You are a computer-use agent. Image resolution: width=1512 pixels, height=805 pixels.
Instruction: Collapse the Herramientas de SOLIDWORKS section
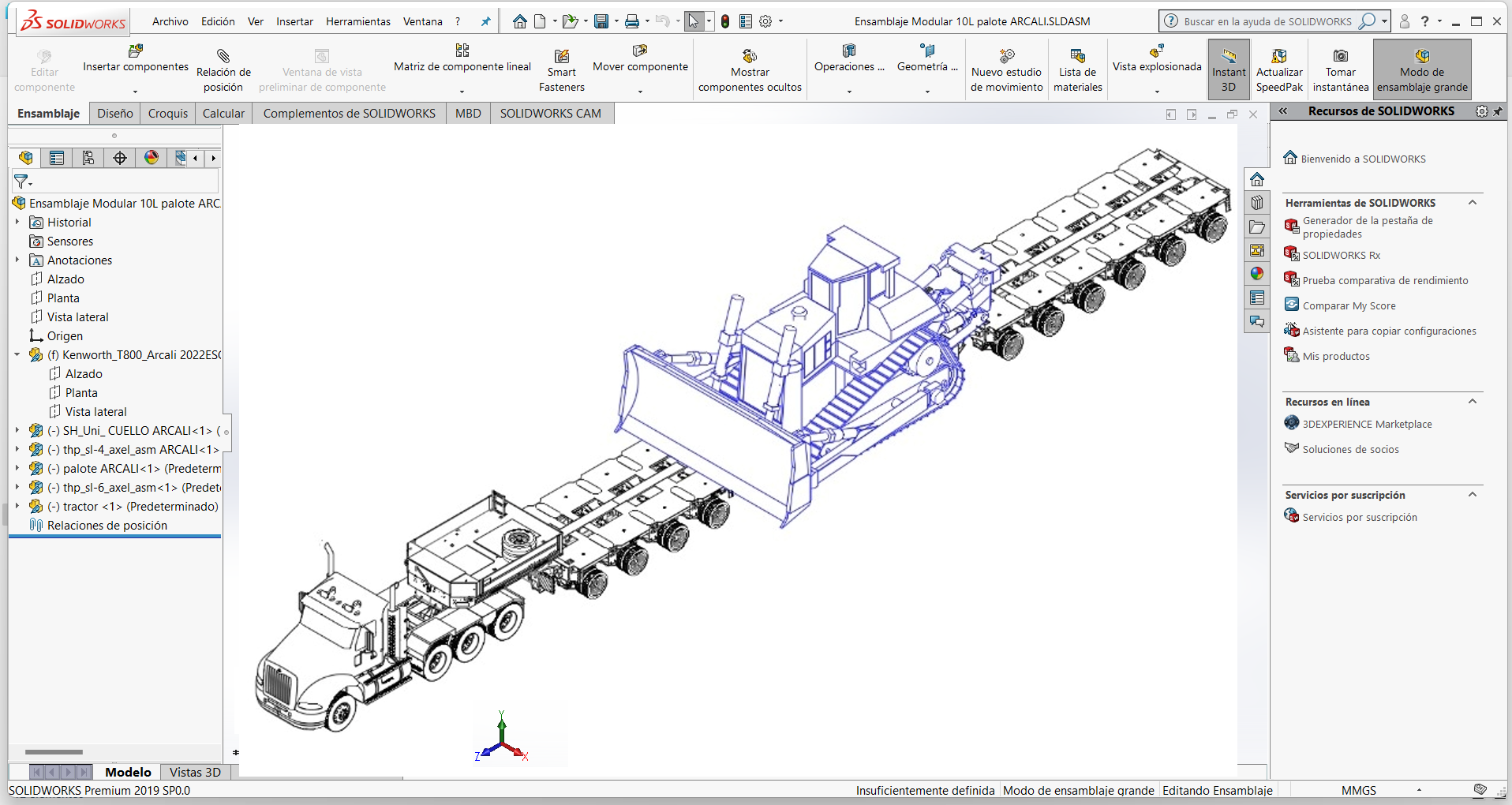tap(1472, 203)
